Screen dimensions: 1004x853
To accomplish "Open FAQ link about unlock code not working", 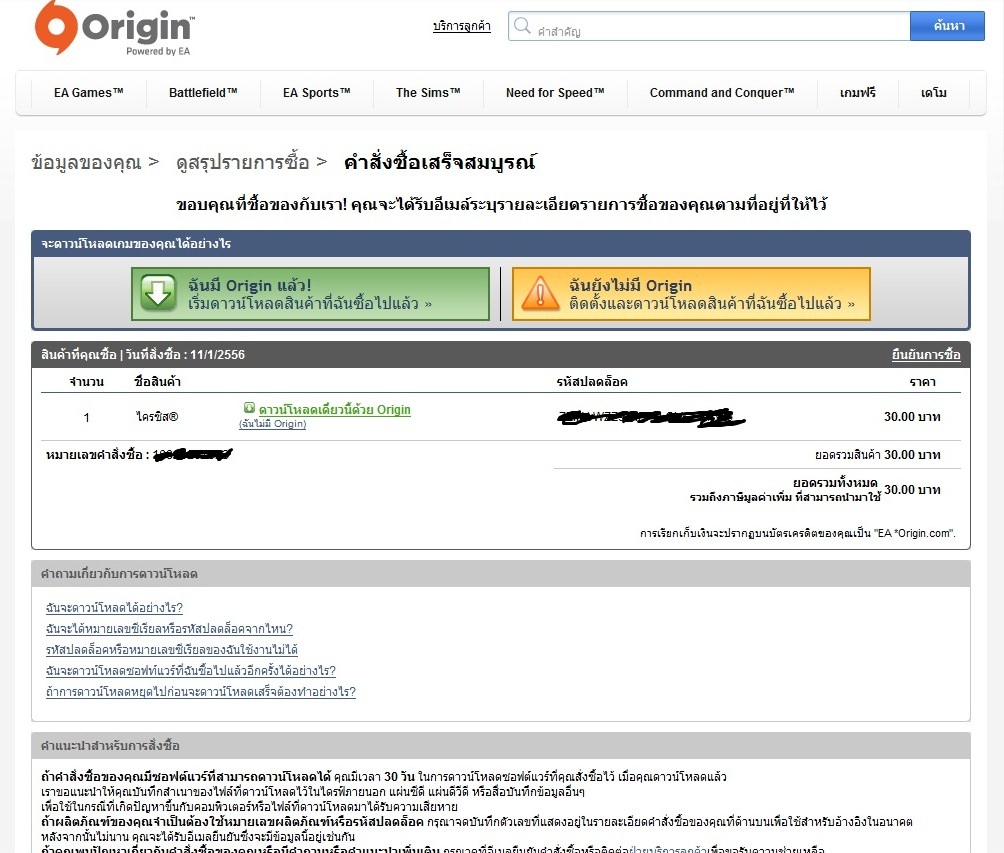I will click(172, 650).
